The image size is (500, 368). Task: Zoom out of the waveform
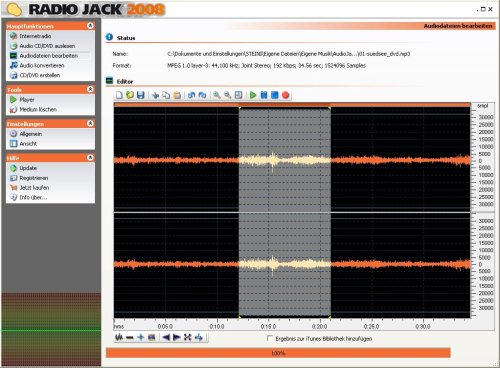coord(228,95)
